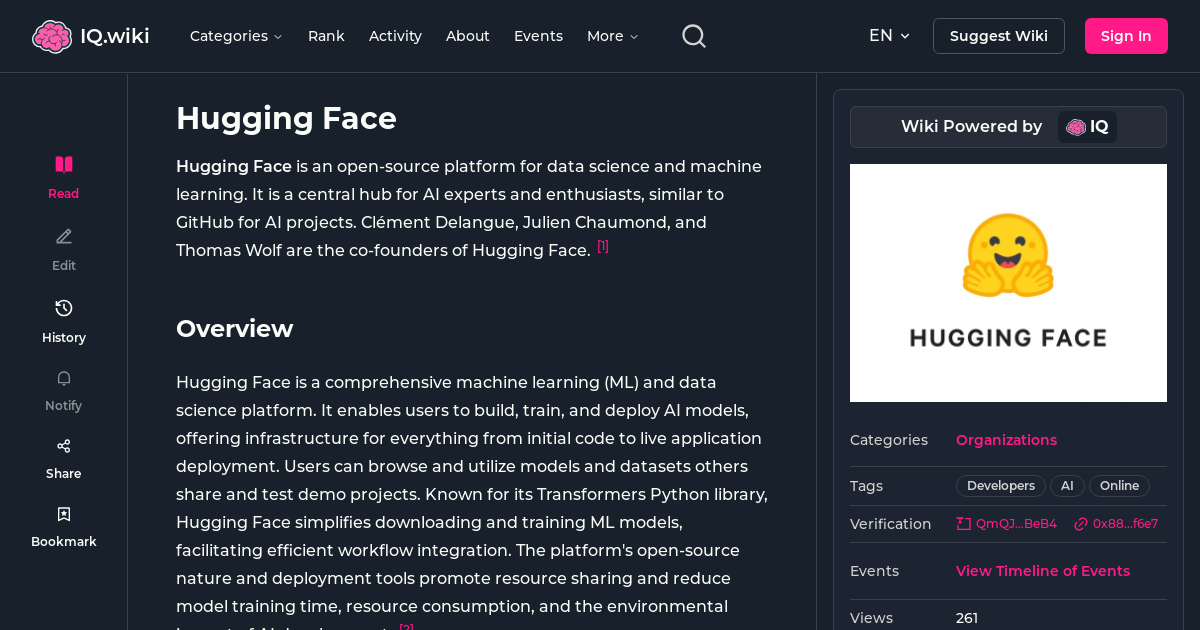
Task: Click the Edit pencil icon
Action: pos(64,237)
